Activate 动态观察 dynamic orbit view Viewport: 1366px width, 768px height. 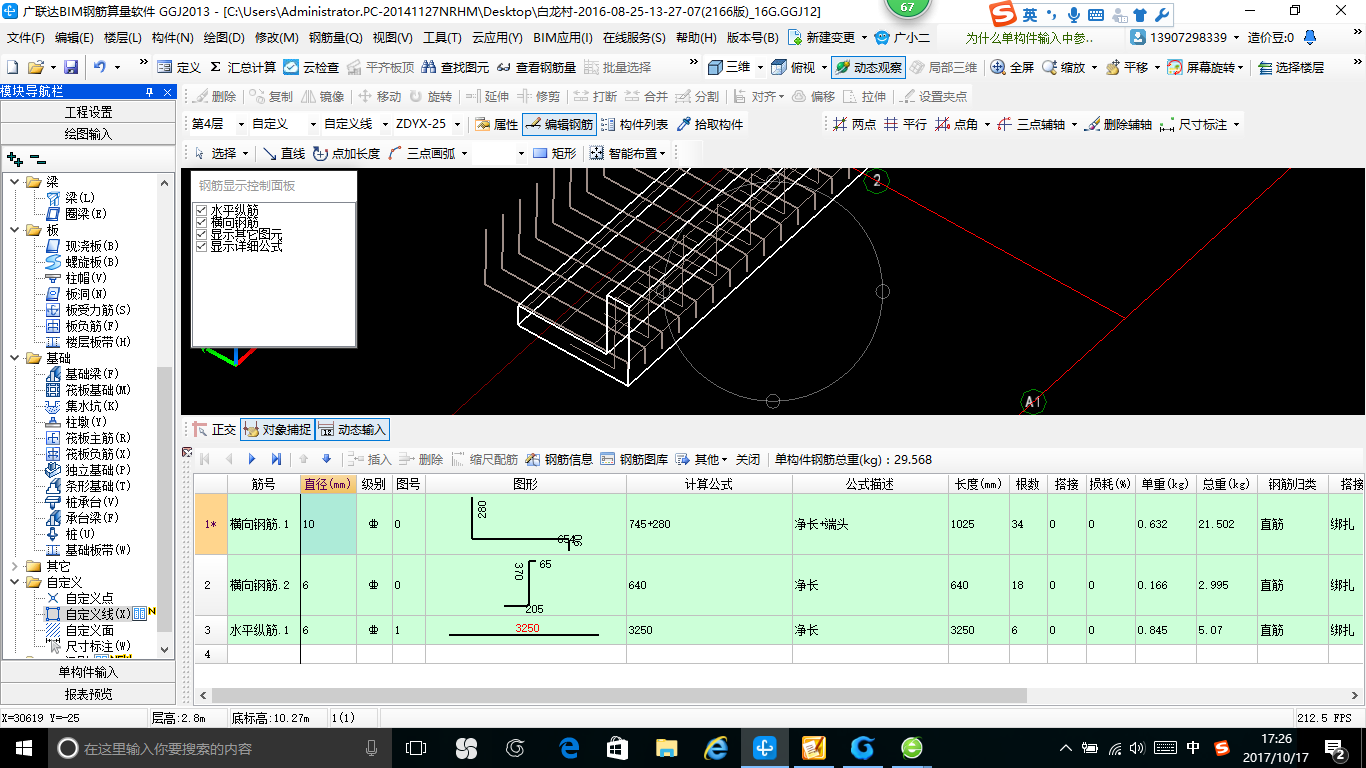tap(868, 67)
